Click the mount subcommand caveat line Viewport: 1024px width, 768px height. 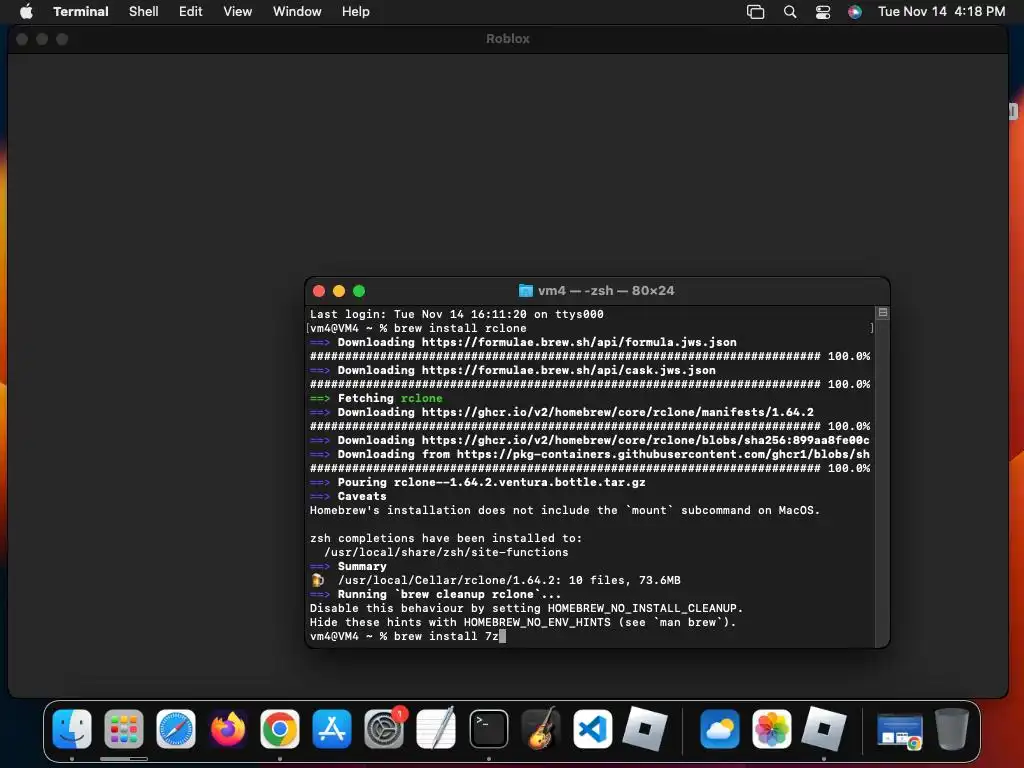[565, 510]
